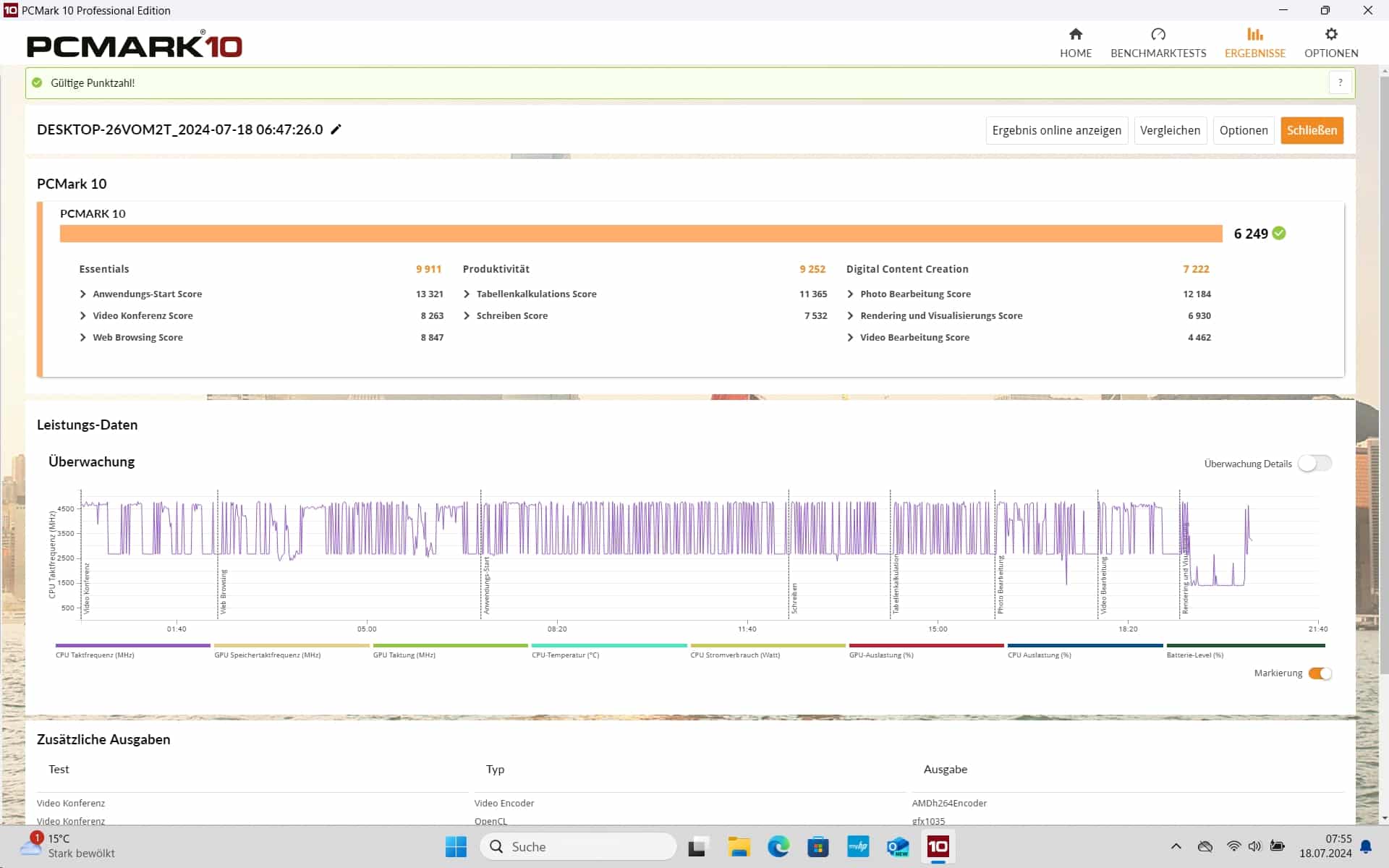Click the green valid score checkmark

(1279, 233)
